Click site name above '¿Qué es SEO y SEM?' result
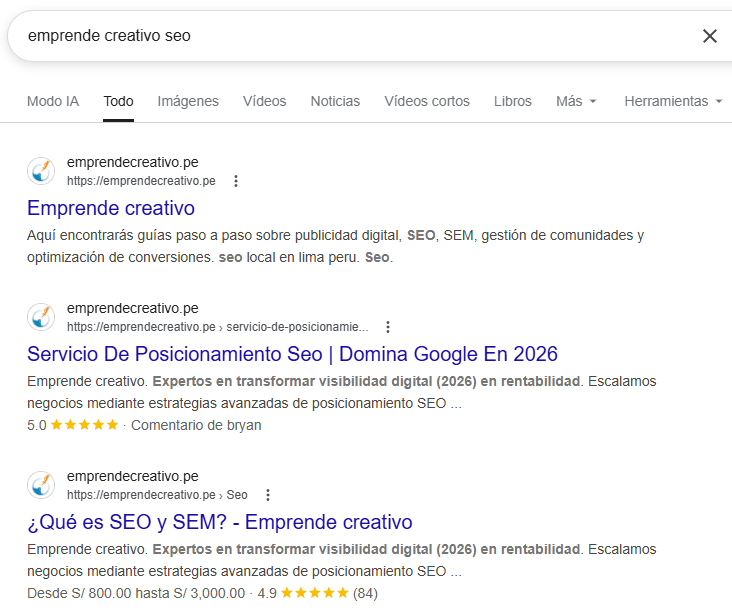The image size is (732, 614). click(x=133, y=477)
